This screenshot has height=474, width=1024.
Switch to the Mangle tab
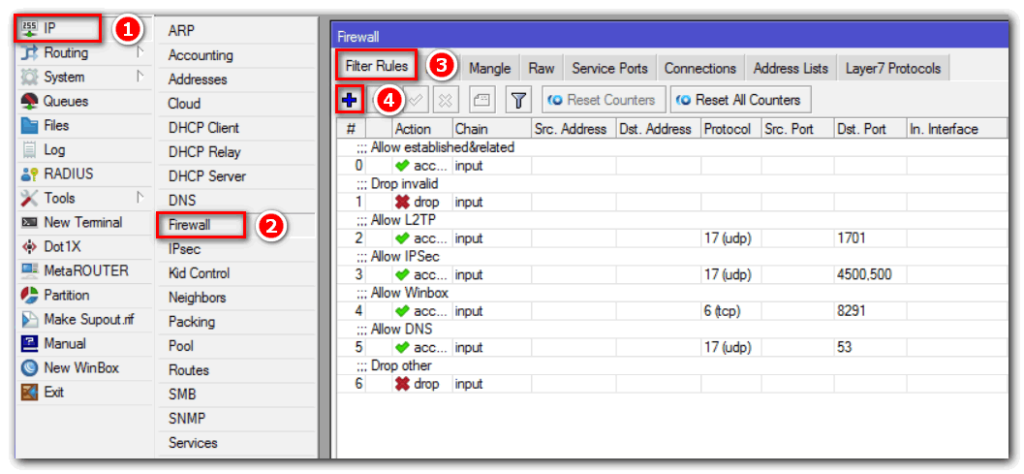(489, 68)
